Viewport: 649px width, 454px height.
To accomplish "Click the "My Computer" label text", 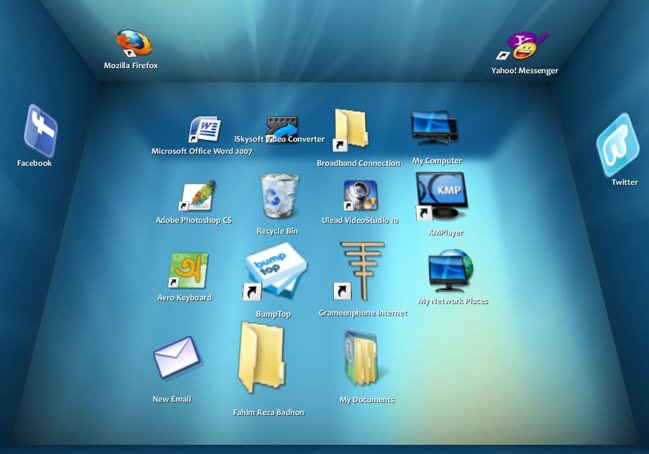I will click(x=437, y=161).
